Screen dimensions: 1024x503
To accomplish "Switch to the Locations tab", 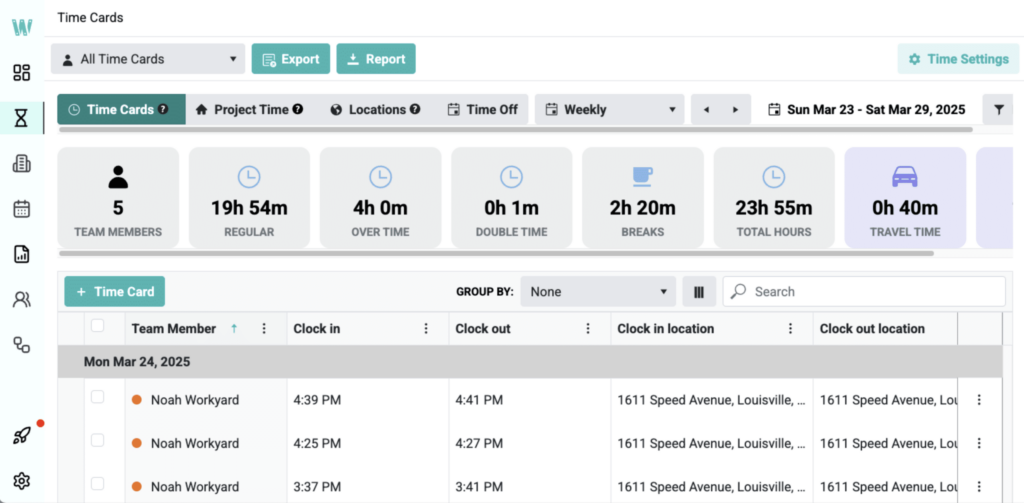I will click(375, 109).
